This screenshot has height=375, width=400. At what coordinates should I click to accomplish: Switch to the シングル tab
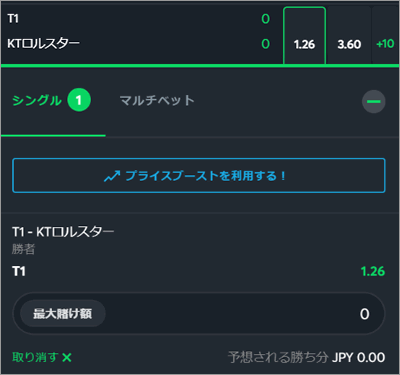(x=37, y=100)
